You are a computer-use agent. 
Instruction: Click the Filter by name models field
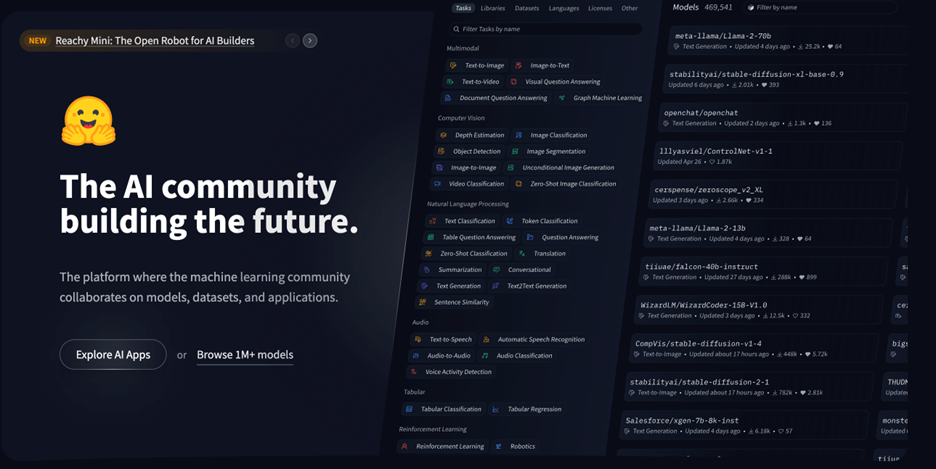[821, 7]
